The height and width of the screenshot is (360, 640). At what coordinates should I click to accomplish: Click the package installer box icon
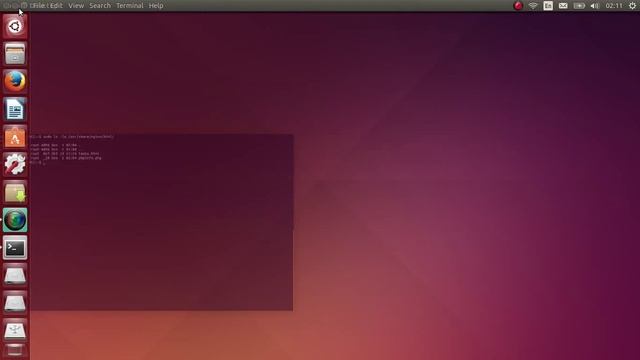click(15, 192)
